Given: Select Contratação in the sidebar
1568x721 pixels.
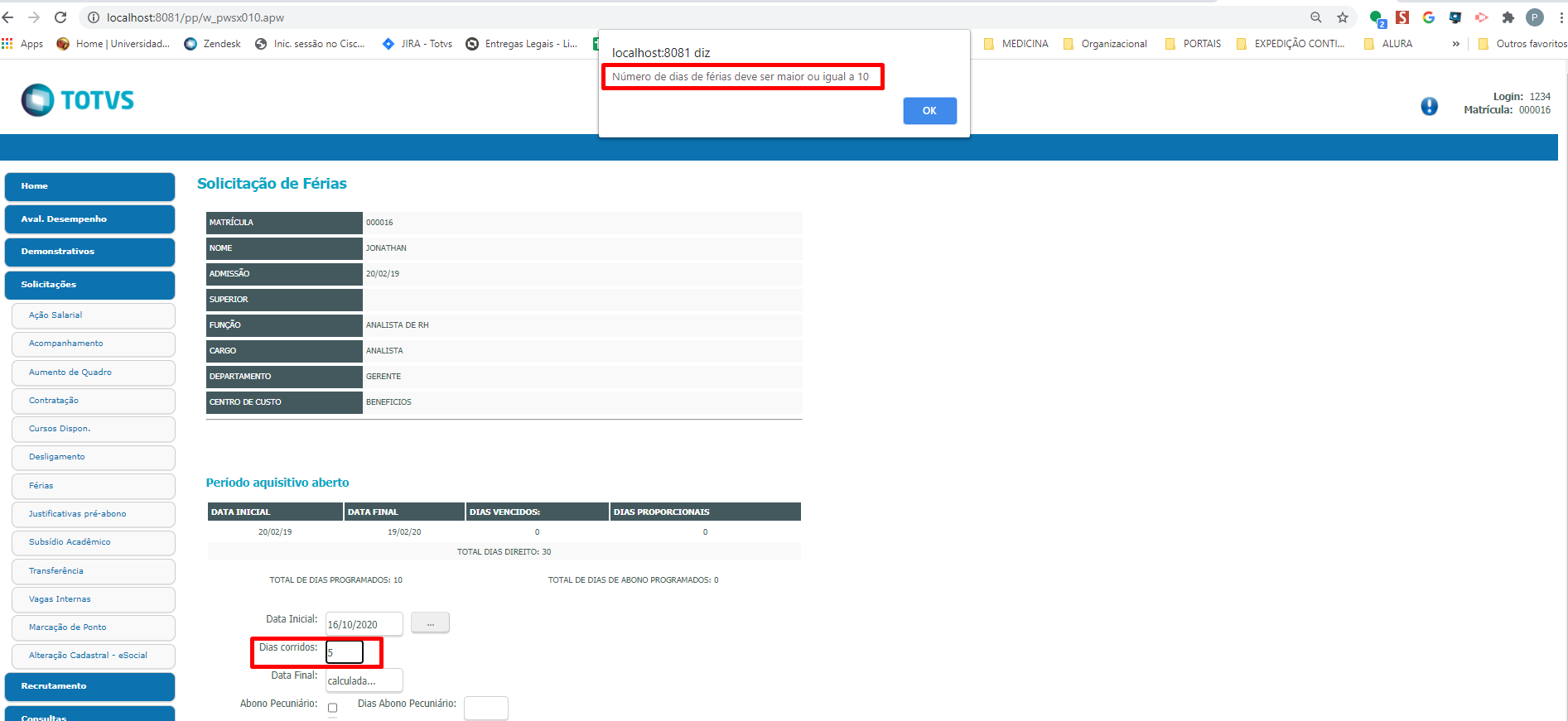Looking at the screenshot, I should (94, 401).
